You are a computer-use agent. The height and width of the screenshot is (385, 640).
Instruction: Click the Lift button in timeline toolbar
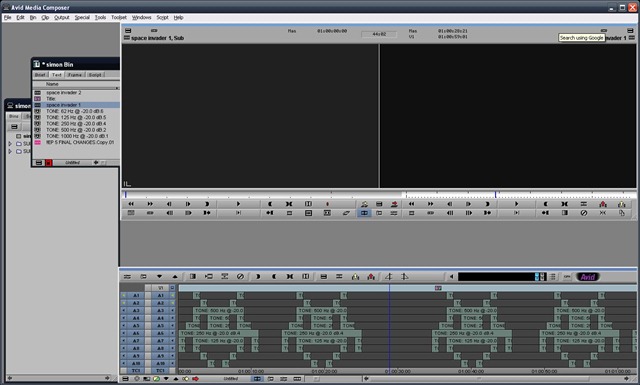(x=324, y=276)
